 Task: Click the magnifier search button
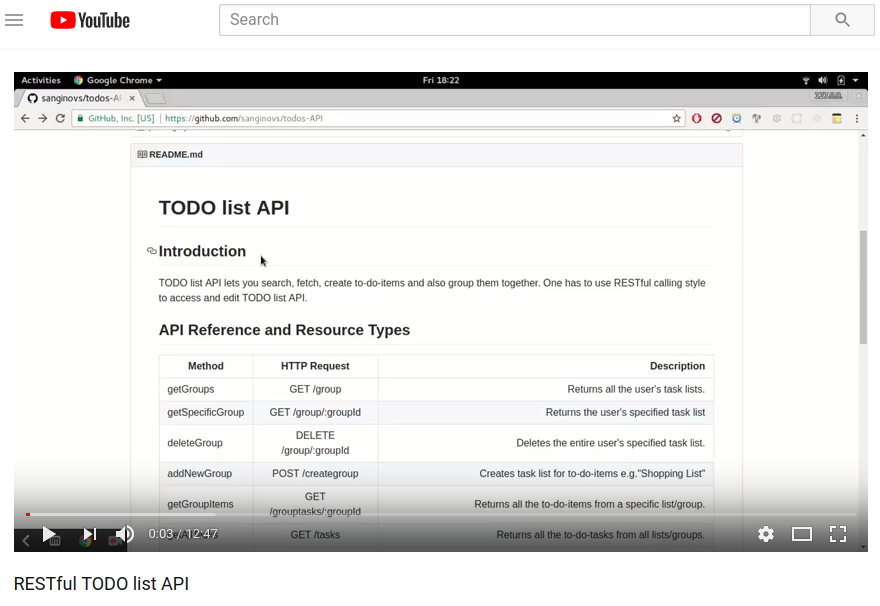point(842,20)
